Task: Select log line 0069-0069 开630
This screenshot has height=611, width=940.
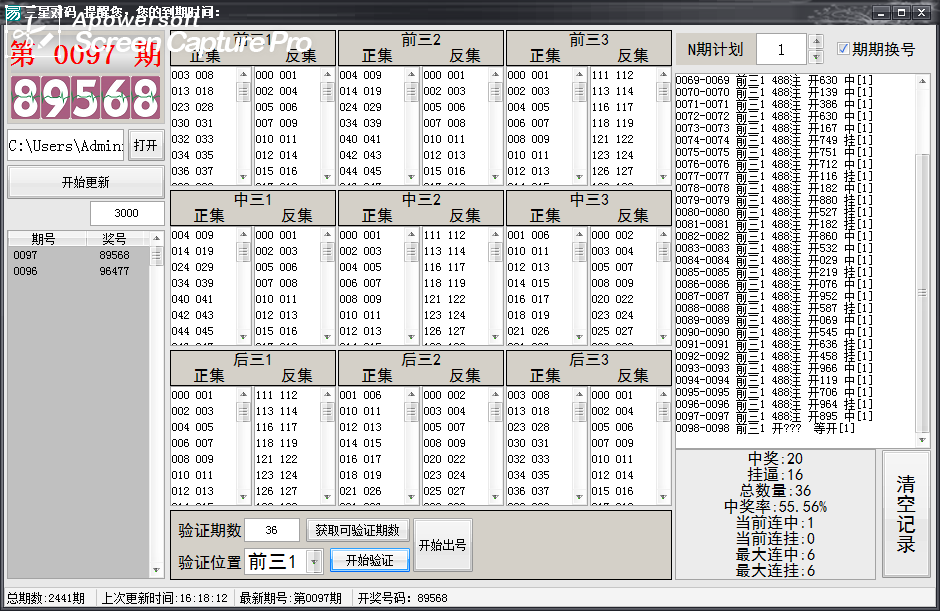Action: point(775,80)
